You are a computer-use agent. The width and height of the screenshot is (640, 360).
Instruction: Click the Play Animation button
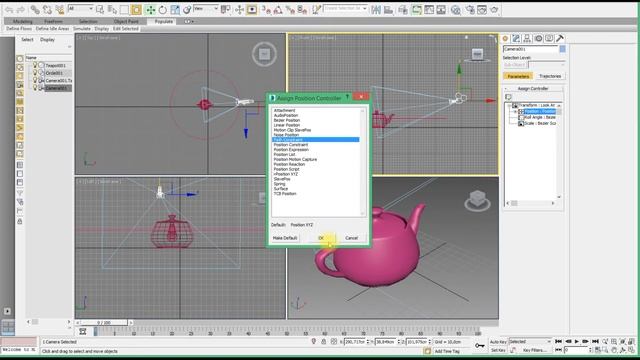[x=577, y=342]
